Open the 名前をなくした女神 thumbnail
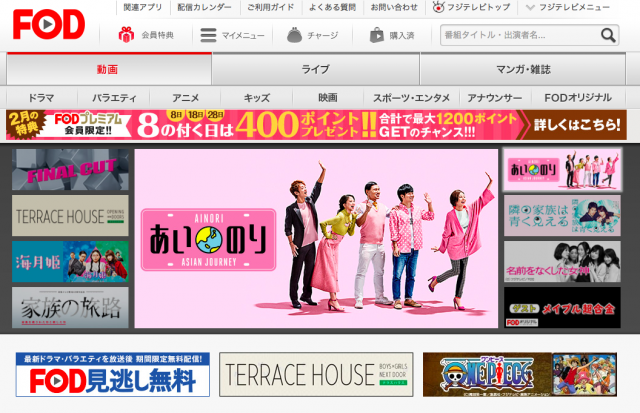 [x=562, y=262]
